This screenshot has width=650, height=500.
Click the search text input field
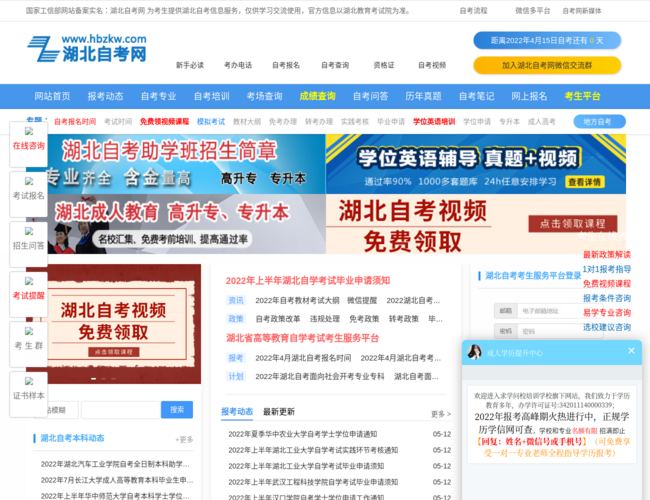click(121, 410)
